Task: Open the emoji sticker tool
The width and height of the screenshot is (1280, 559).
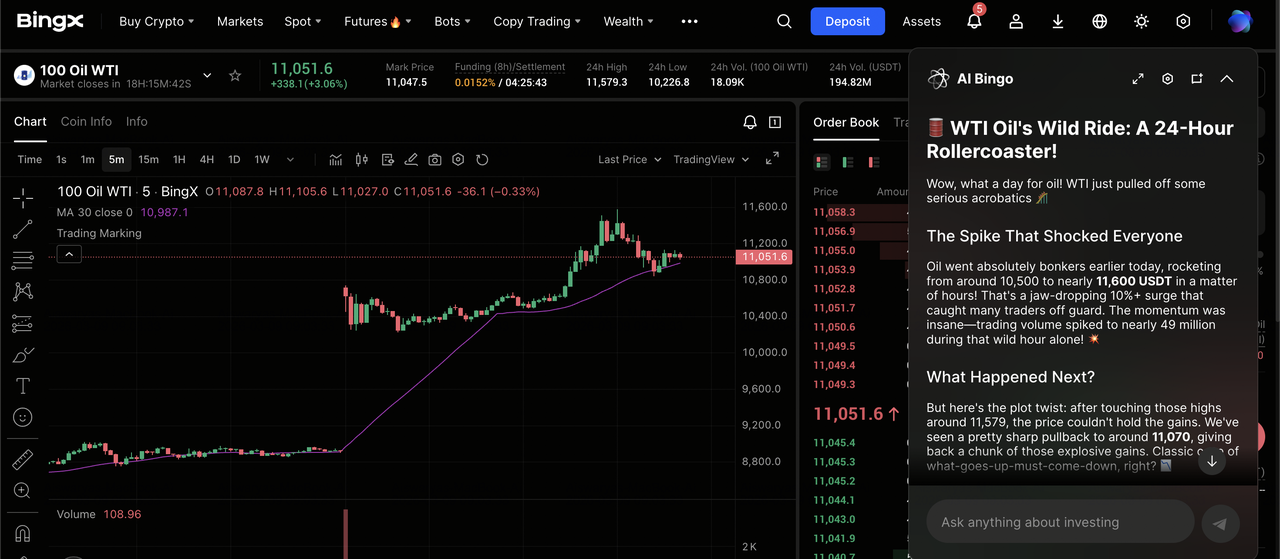Action: tap(22, 417)
